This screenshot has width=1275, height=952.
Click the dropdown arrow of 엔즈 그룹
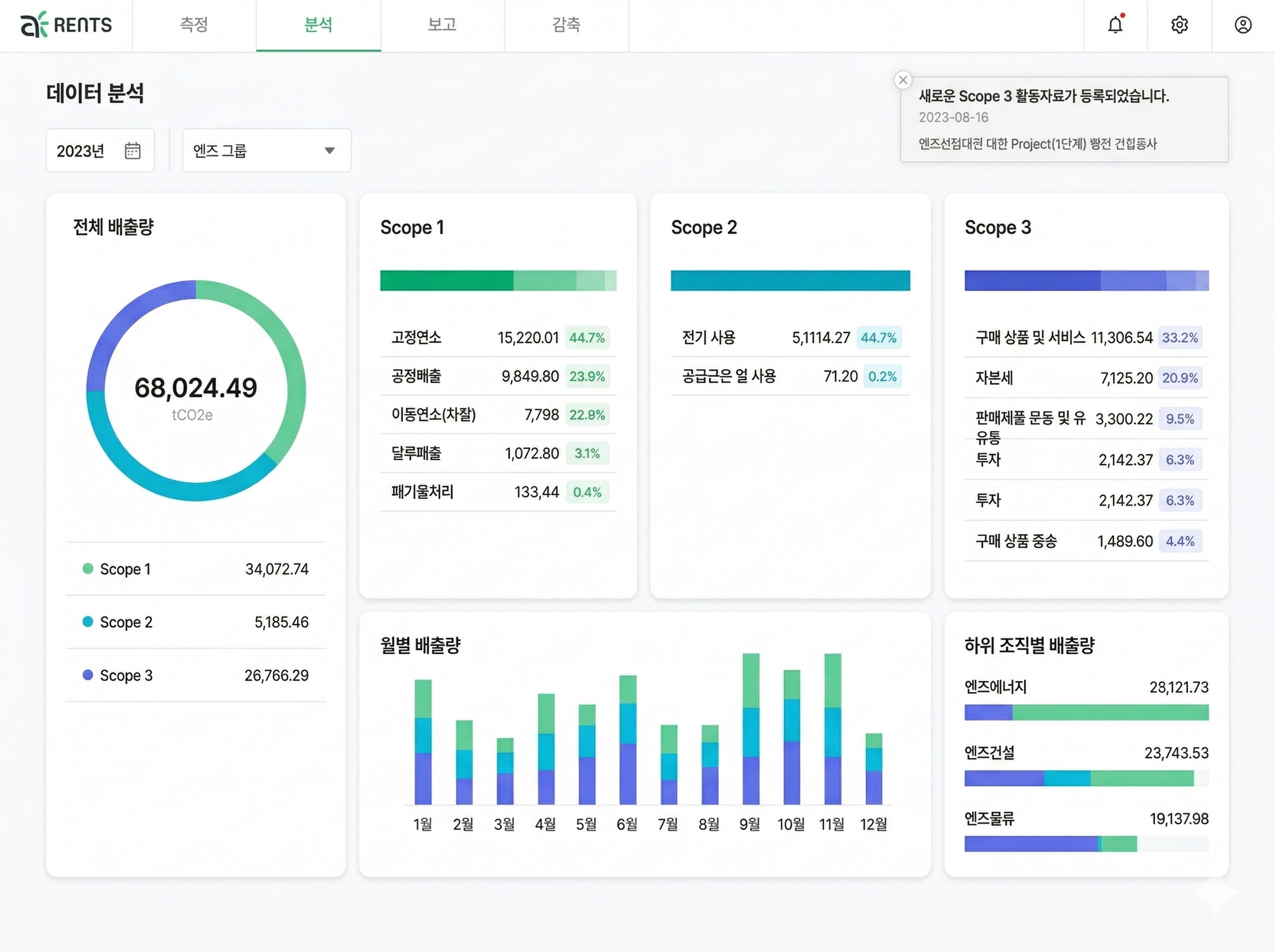coord(329,151)
